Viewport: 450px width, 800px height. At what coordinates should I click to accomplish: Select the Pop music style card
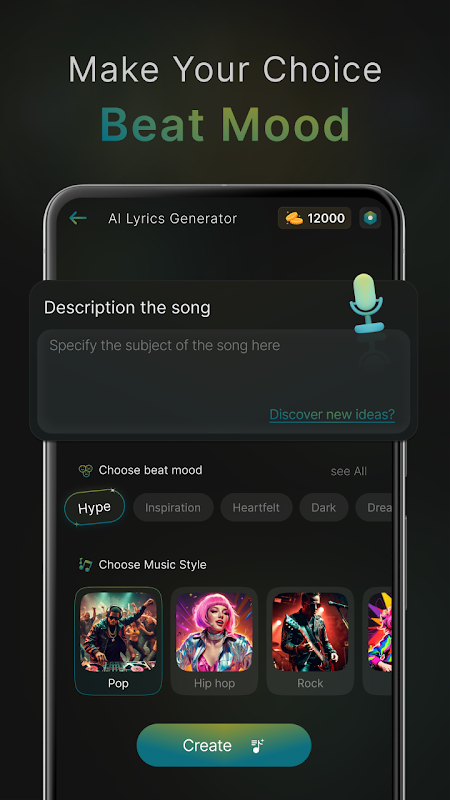[118, 641]
